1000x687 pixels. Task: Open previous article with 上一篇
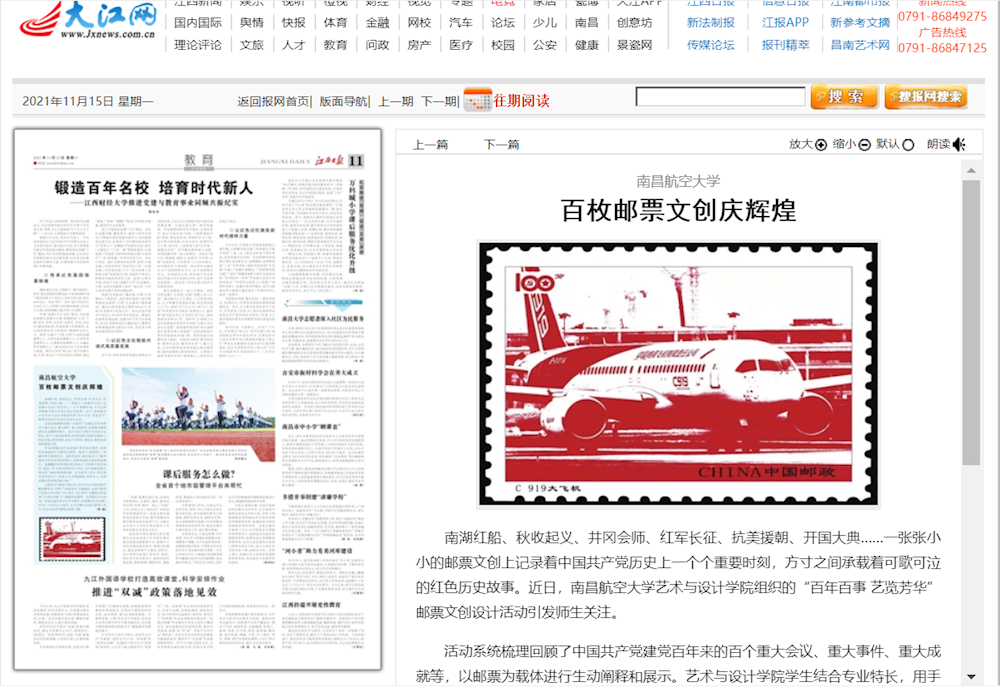pos(431,144)
